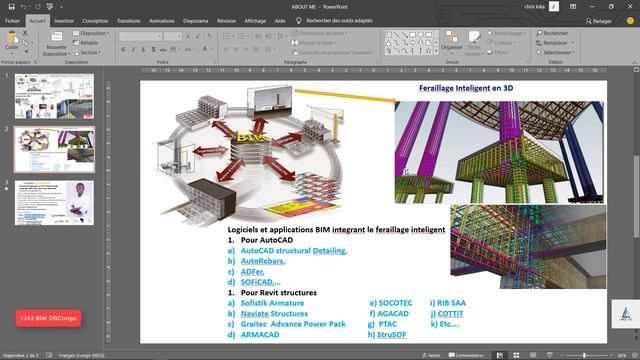The height and width of the screenshot is (360, 640).
Task: Click the Français language indicator
Action: (81, 356)
